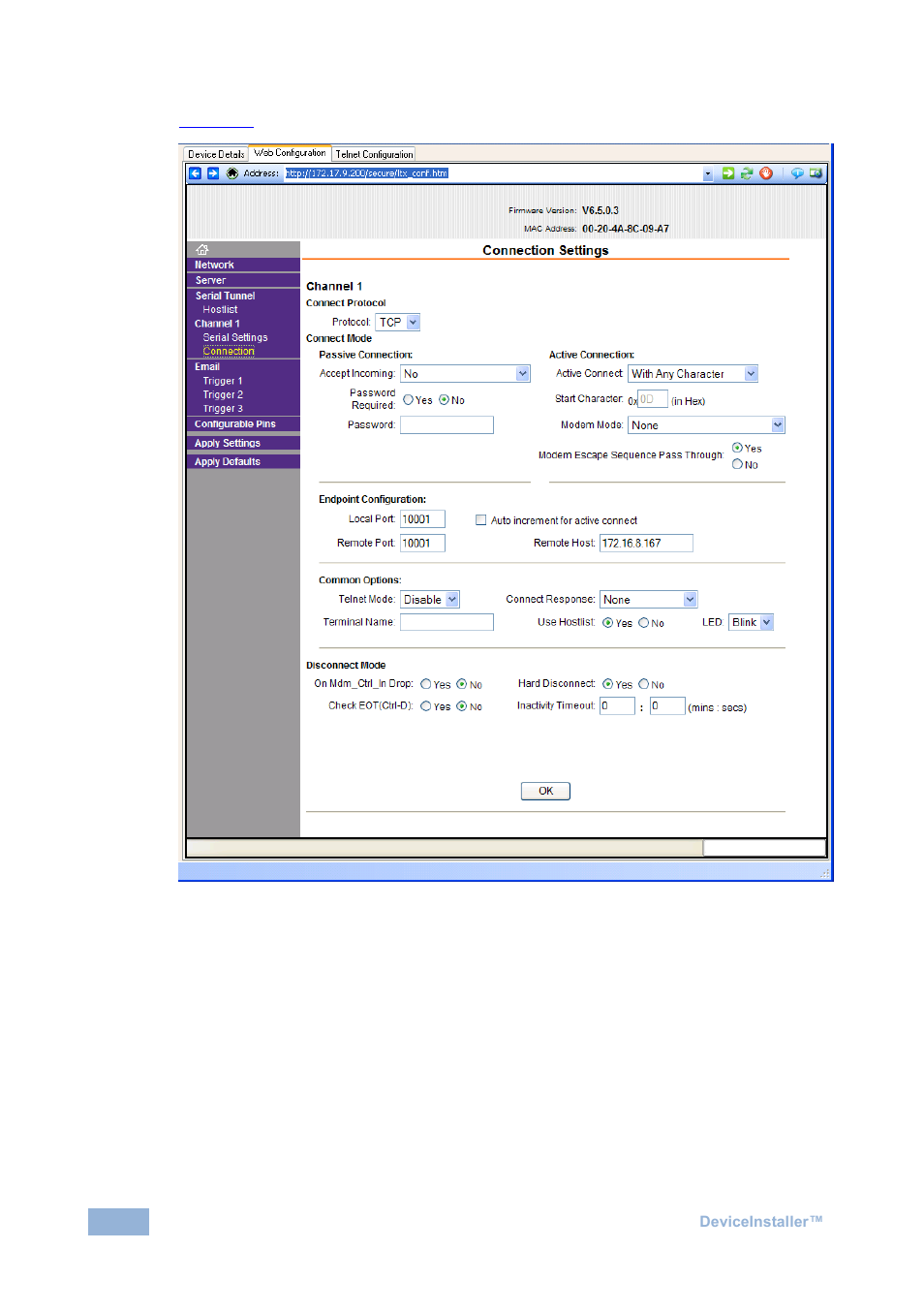Click the browser Back navigation arrow

point(195,172)
